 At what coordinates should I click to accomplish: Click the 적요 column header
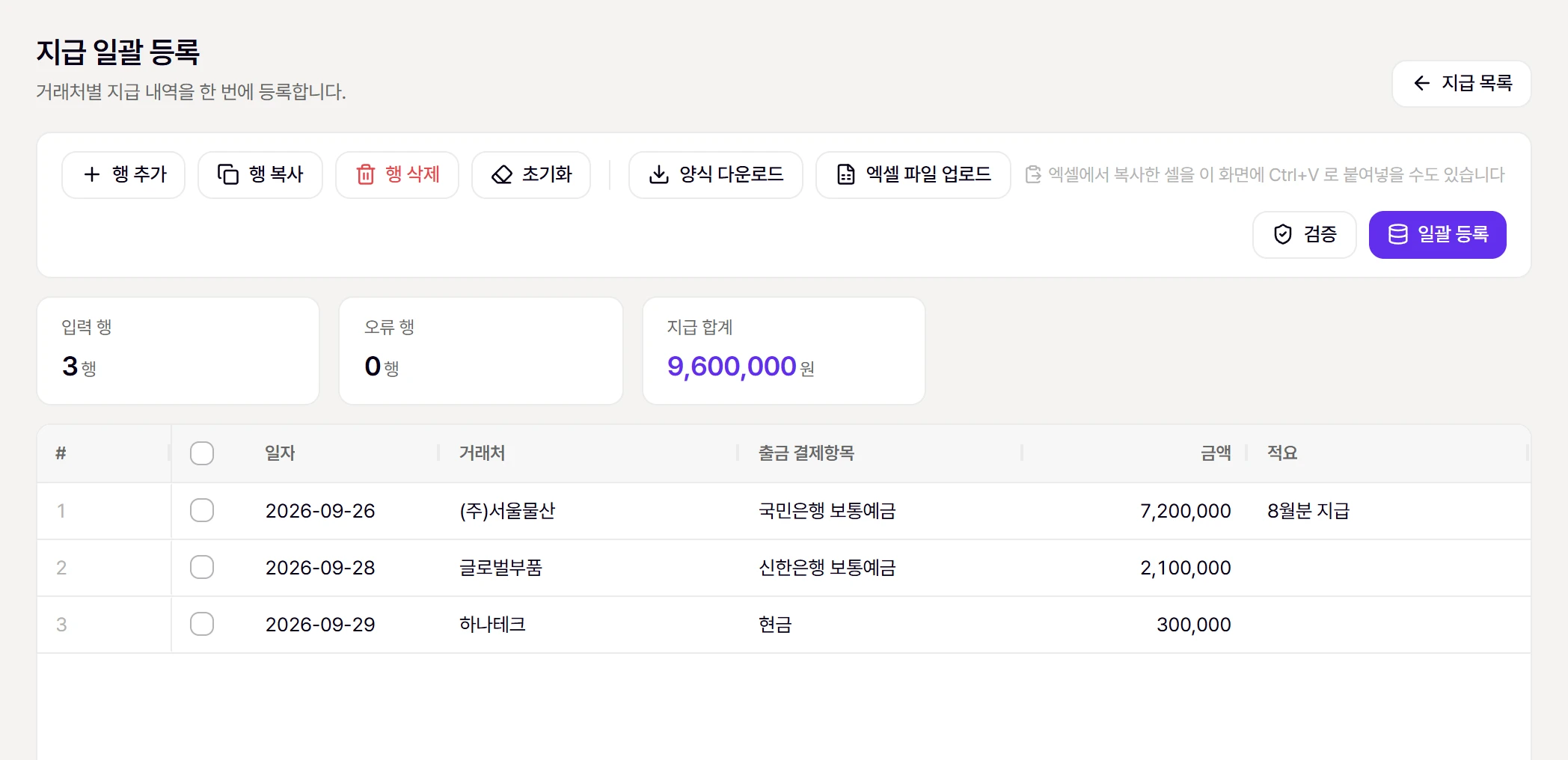coord(1282,453)
